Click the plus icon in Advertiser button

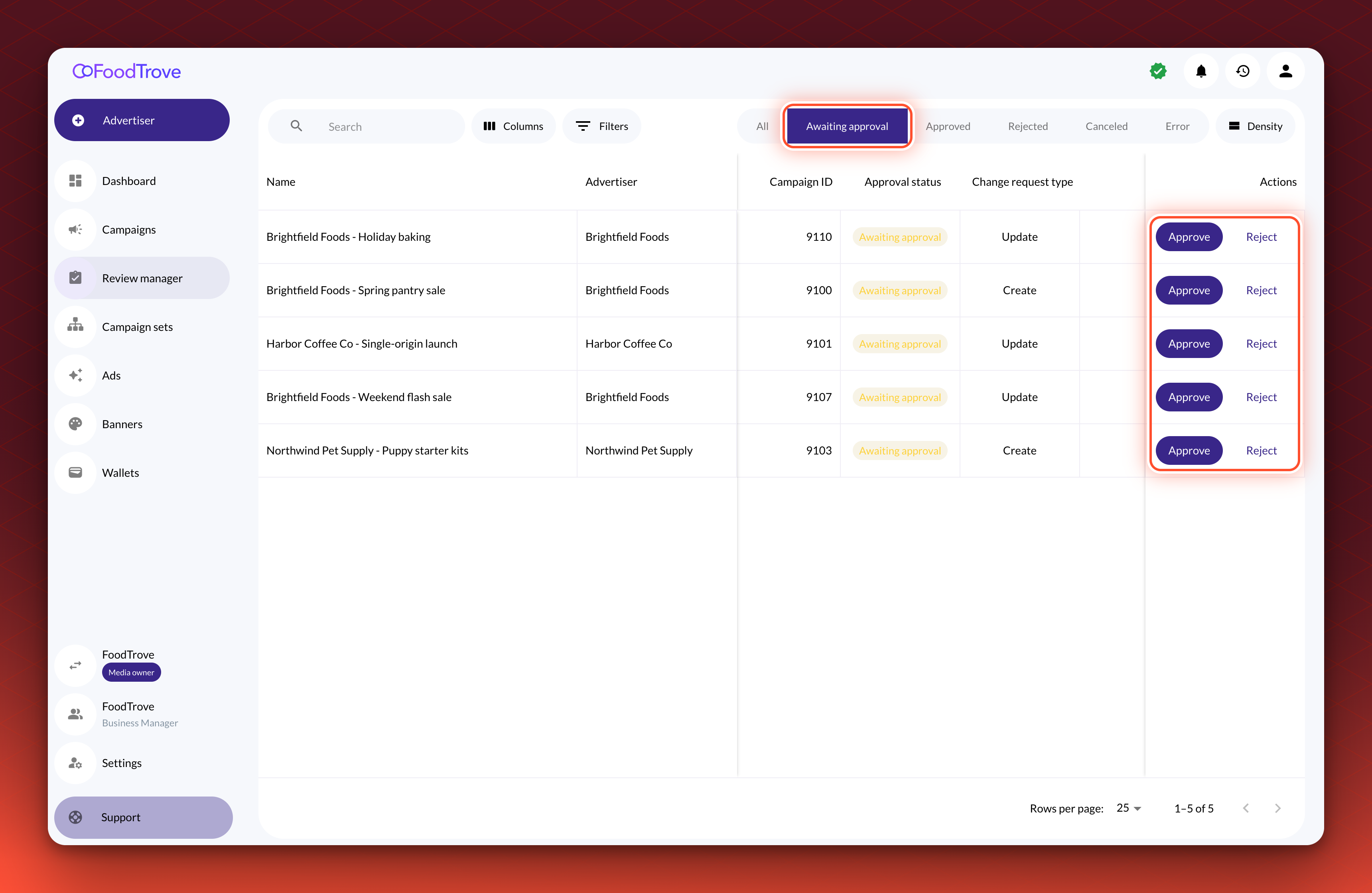coord(78,120)
